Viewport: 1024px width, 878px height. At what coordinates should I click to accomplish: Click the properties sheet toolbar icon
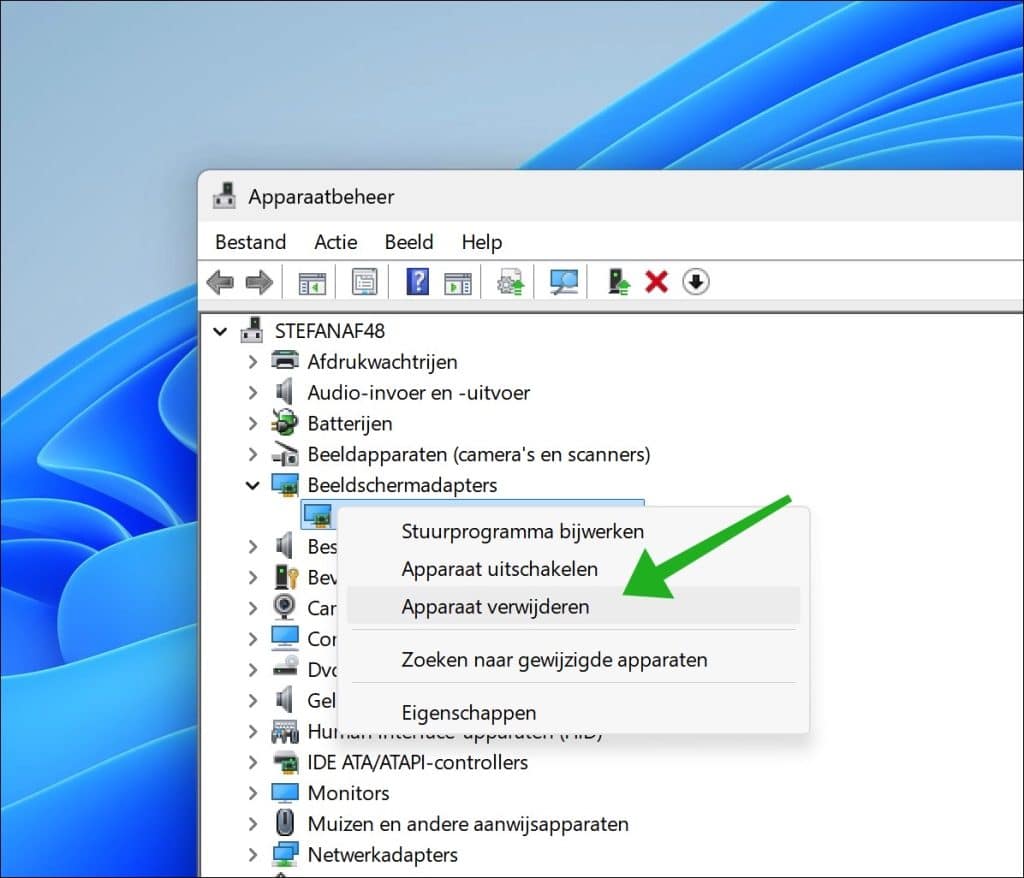(x=364, y=283)
